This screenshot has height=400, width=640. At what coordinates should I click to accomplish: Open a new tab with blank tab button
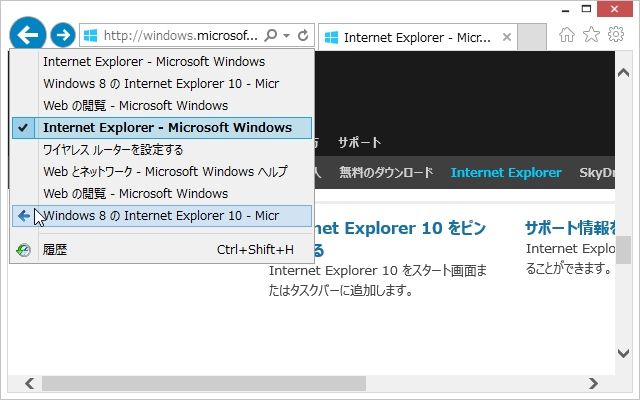[x=532, y=37]
